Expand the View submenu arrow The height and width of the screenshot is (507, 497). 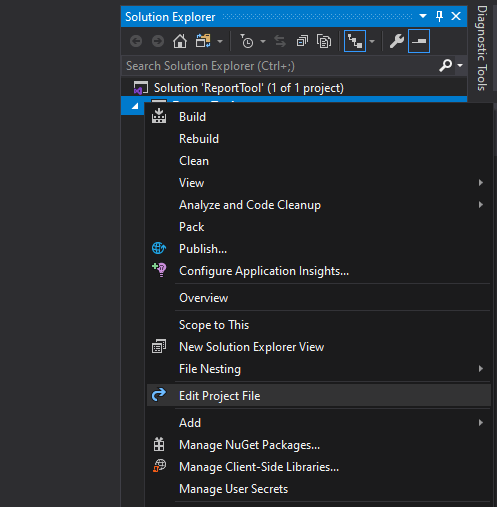coord(481,183)
